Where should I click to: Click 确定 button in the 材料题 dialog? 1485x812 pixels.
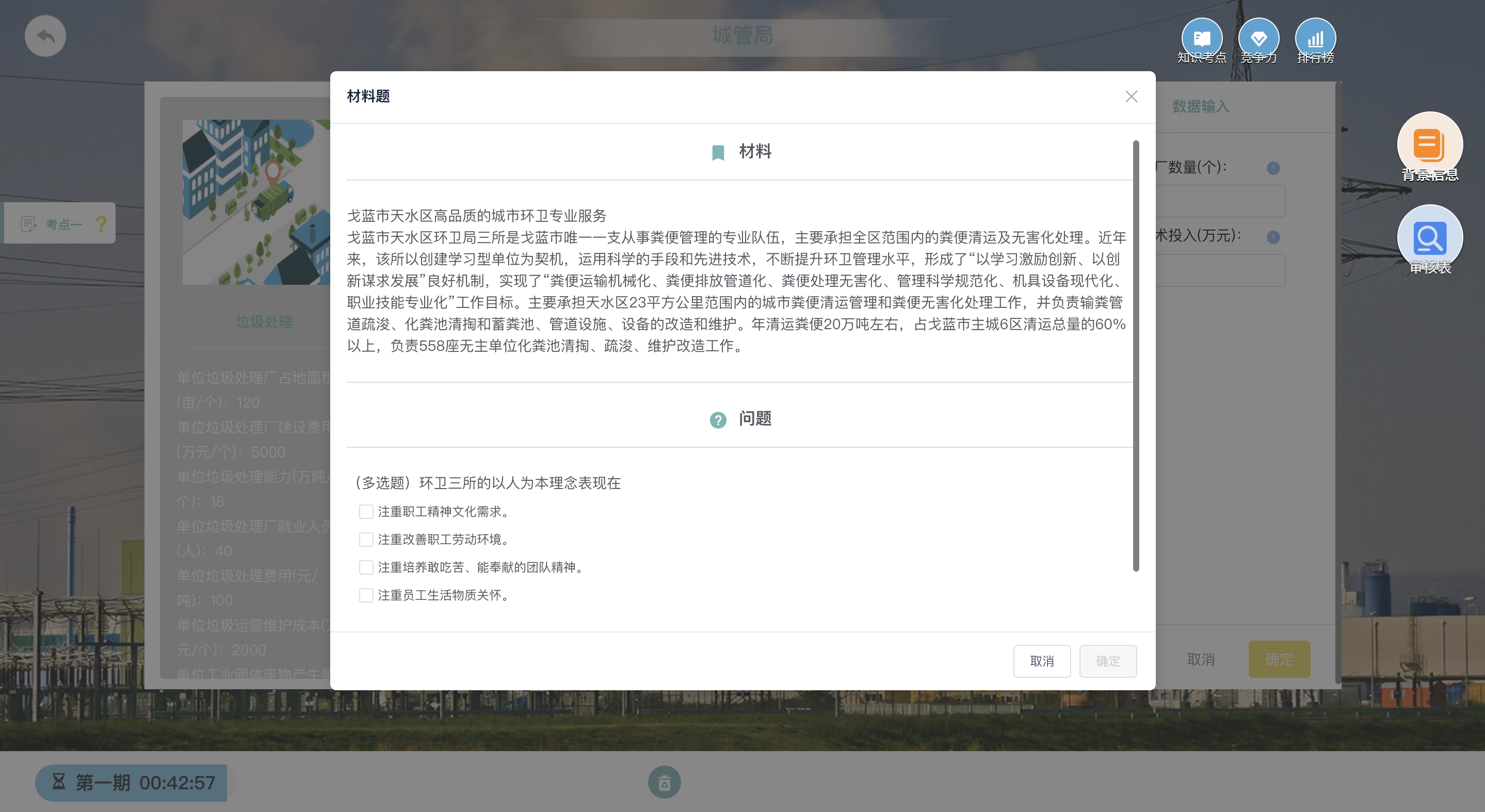click(1107, 661)
